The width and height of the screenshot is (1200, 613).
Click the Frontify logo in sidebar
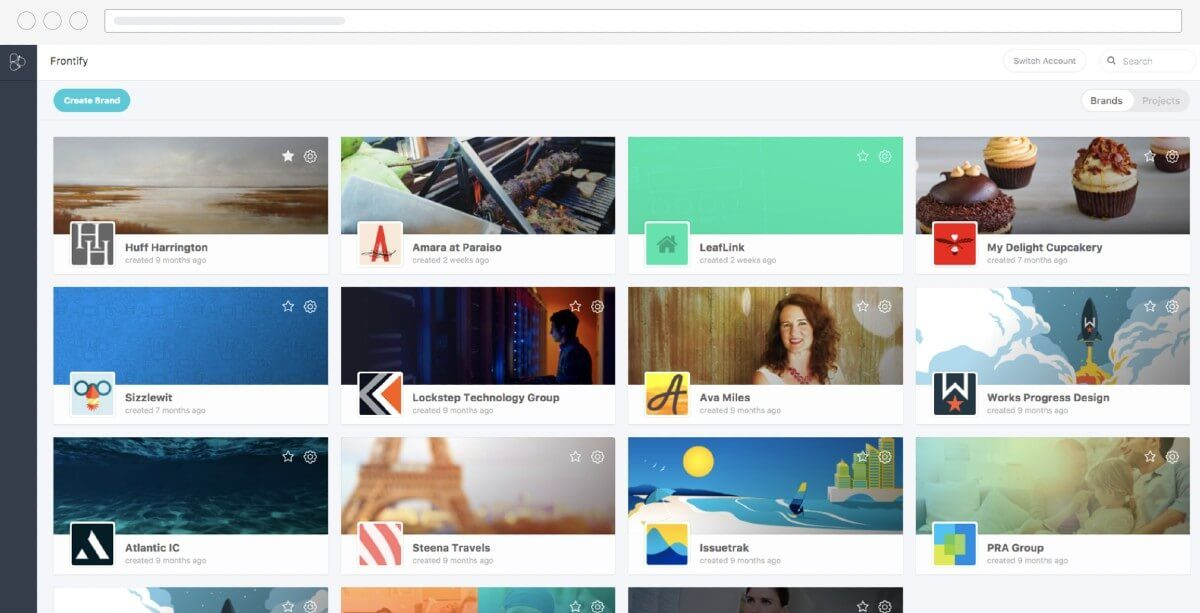tap(17, 62)
